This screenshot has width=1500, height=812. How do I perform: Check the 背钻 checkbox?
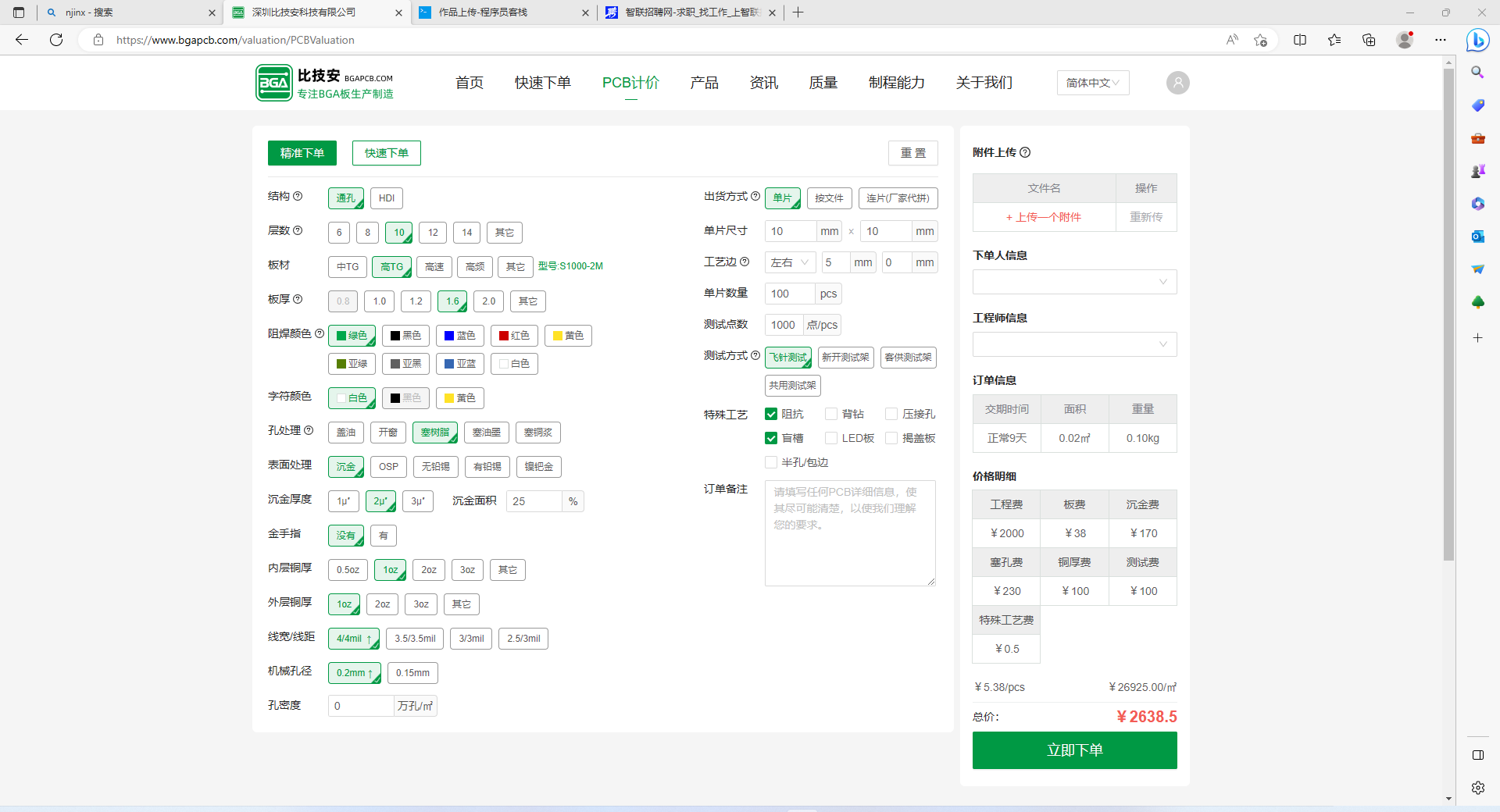(831, 414)
